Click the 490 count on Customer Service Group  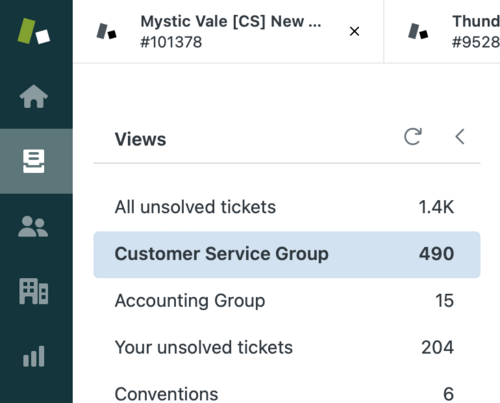[x=436, y=254]
